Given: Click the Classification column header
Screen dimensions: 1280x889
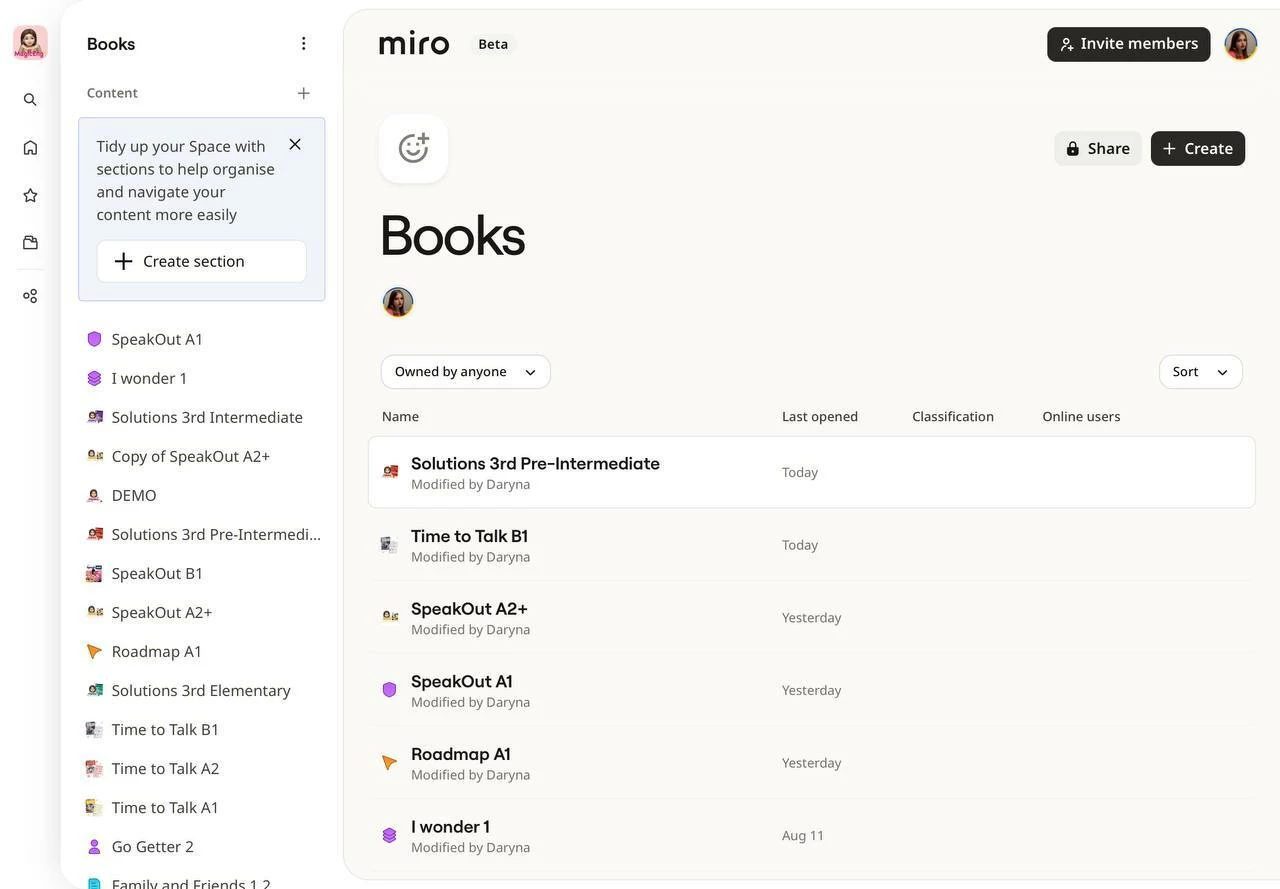Looking at the screenshot, I should pos(953,417).
